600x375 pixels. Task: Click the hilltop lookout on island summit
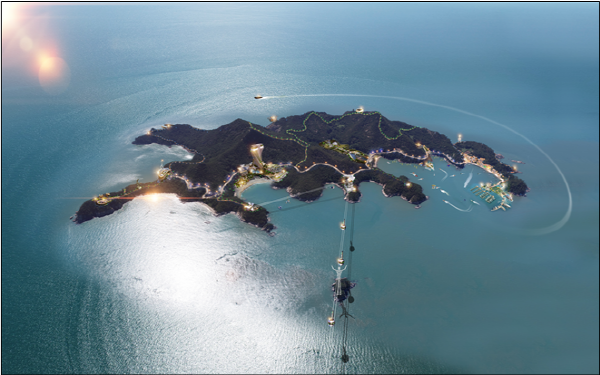pyautogui.click(x=359, y=110)
